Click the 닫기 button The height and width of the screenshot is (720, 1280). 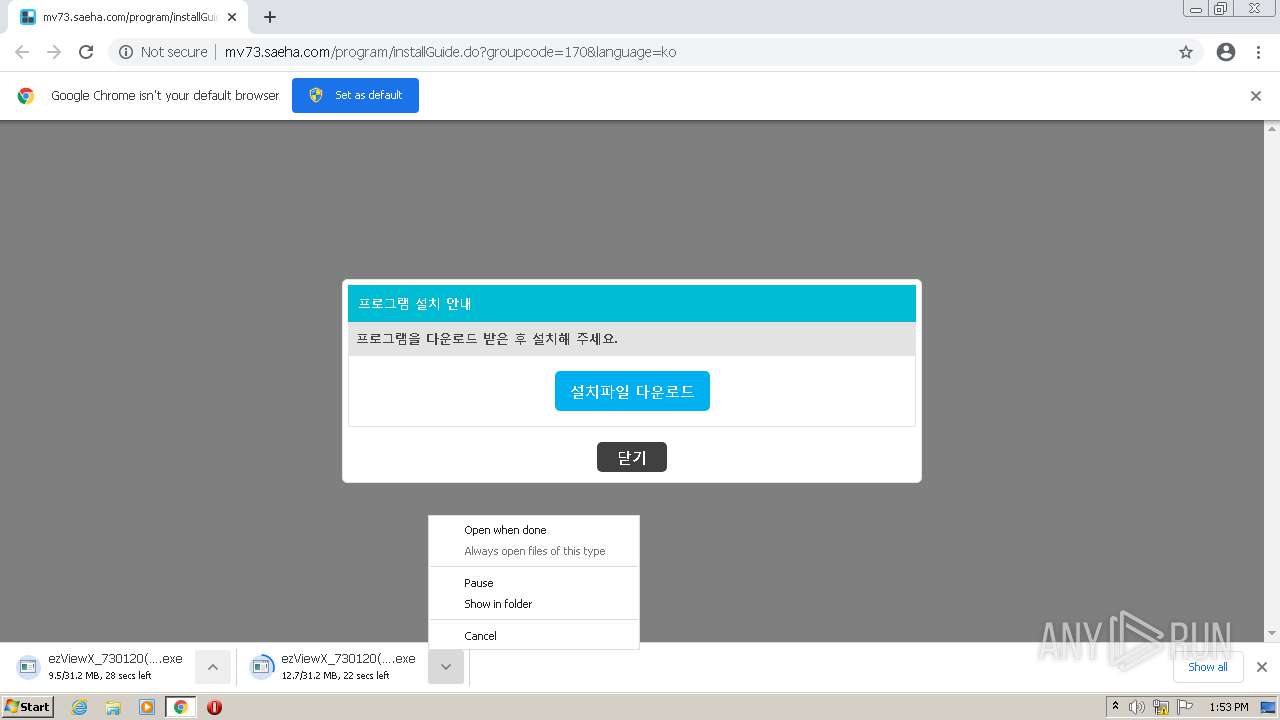tap(632, 457)
